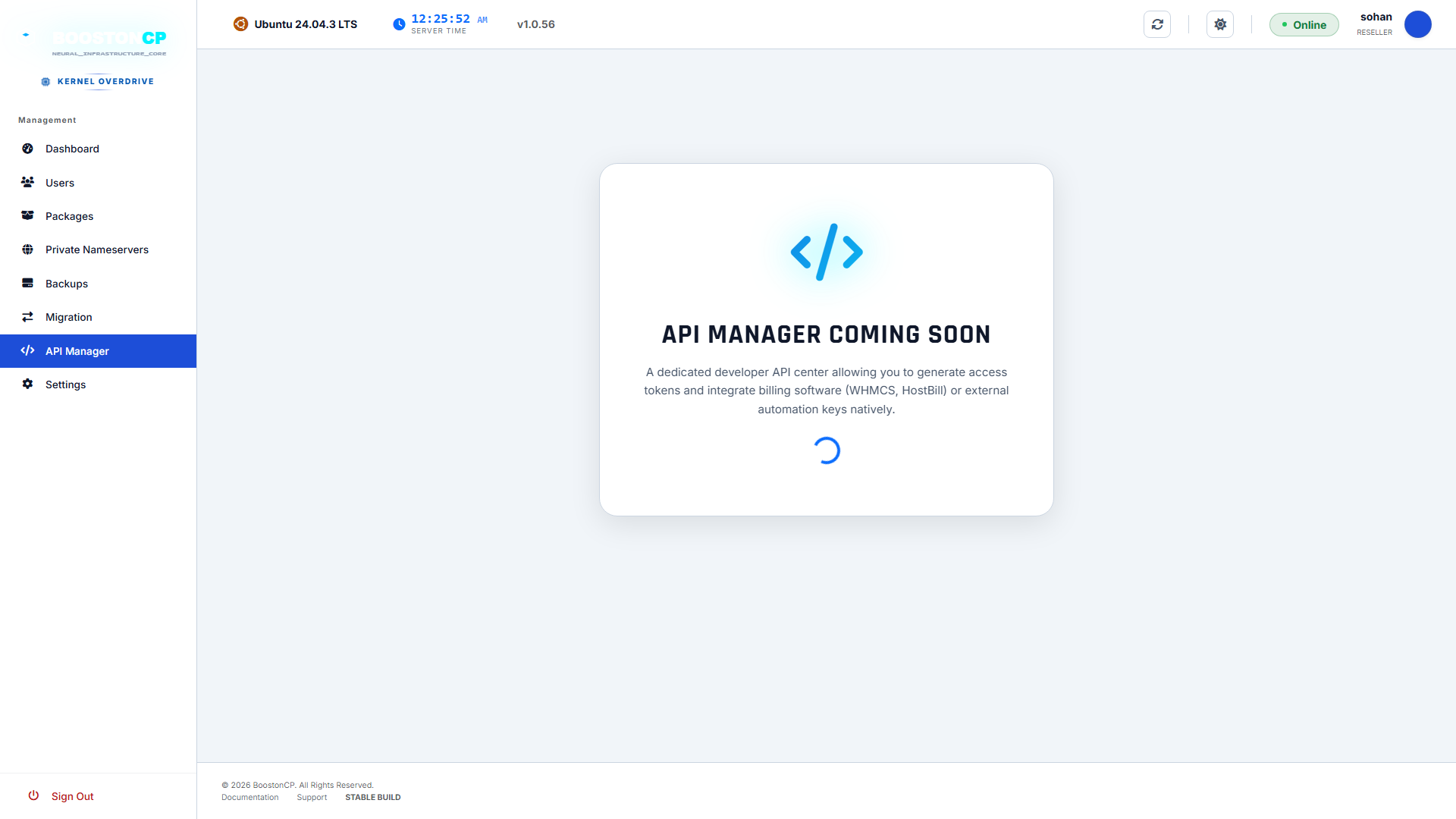Image resolution: width=1456 pixels, height=819 pixels.
Task: Open the Settings menu entry
Action: pos(99,384)
